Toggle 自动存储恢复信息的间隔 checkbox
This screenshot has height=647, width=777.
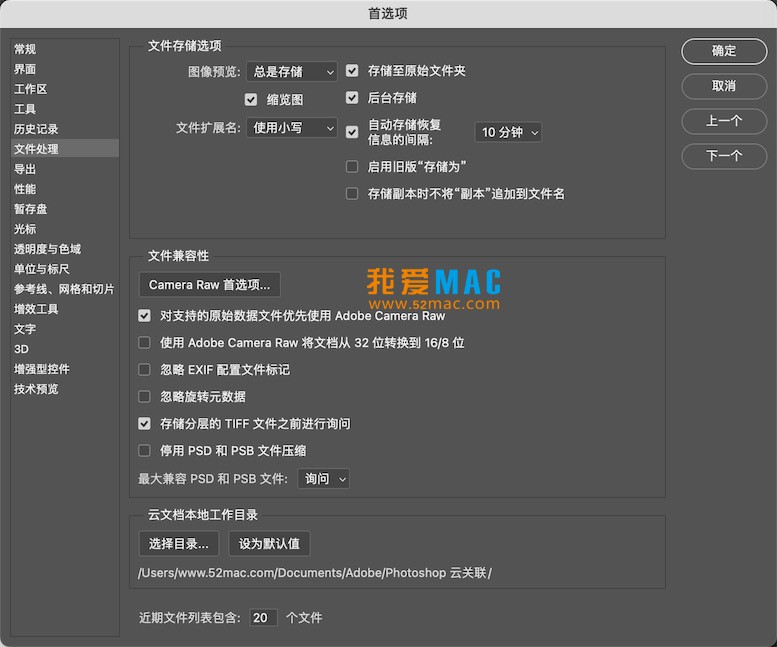point(352,132)
